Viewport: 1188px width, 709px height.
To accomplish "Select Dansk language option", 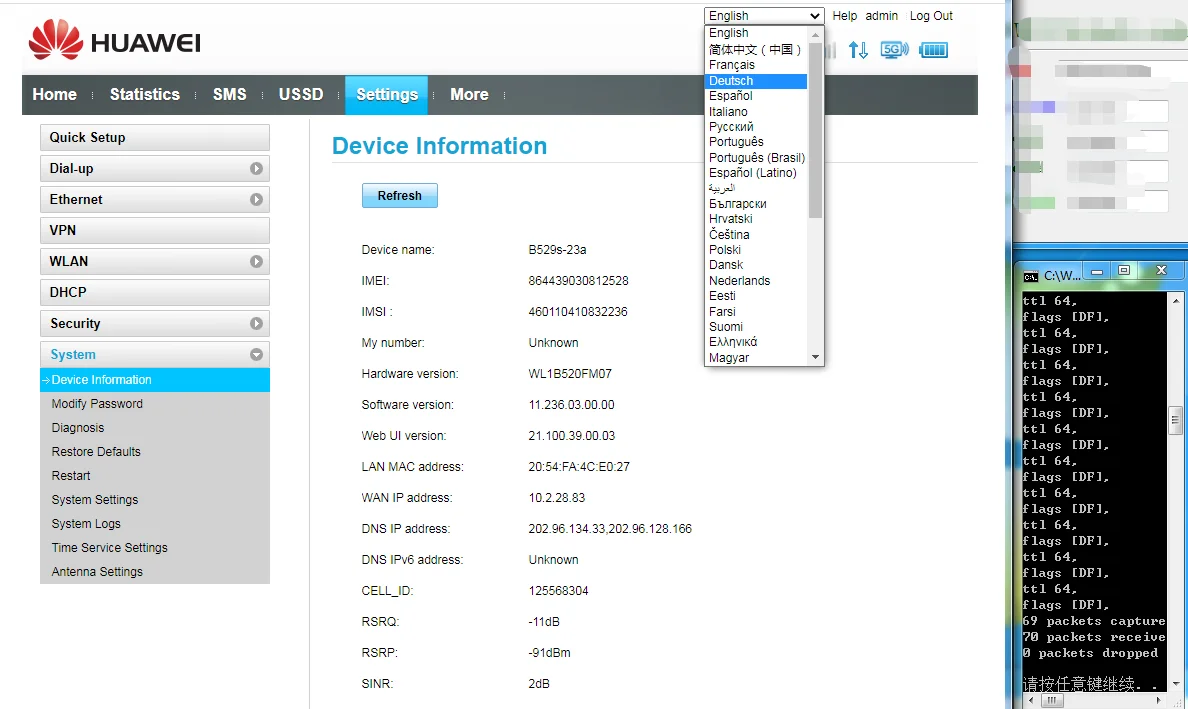I will coord(756,265).
